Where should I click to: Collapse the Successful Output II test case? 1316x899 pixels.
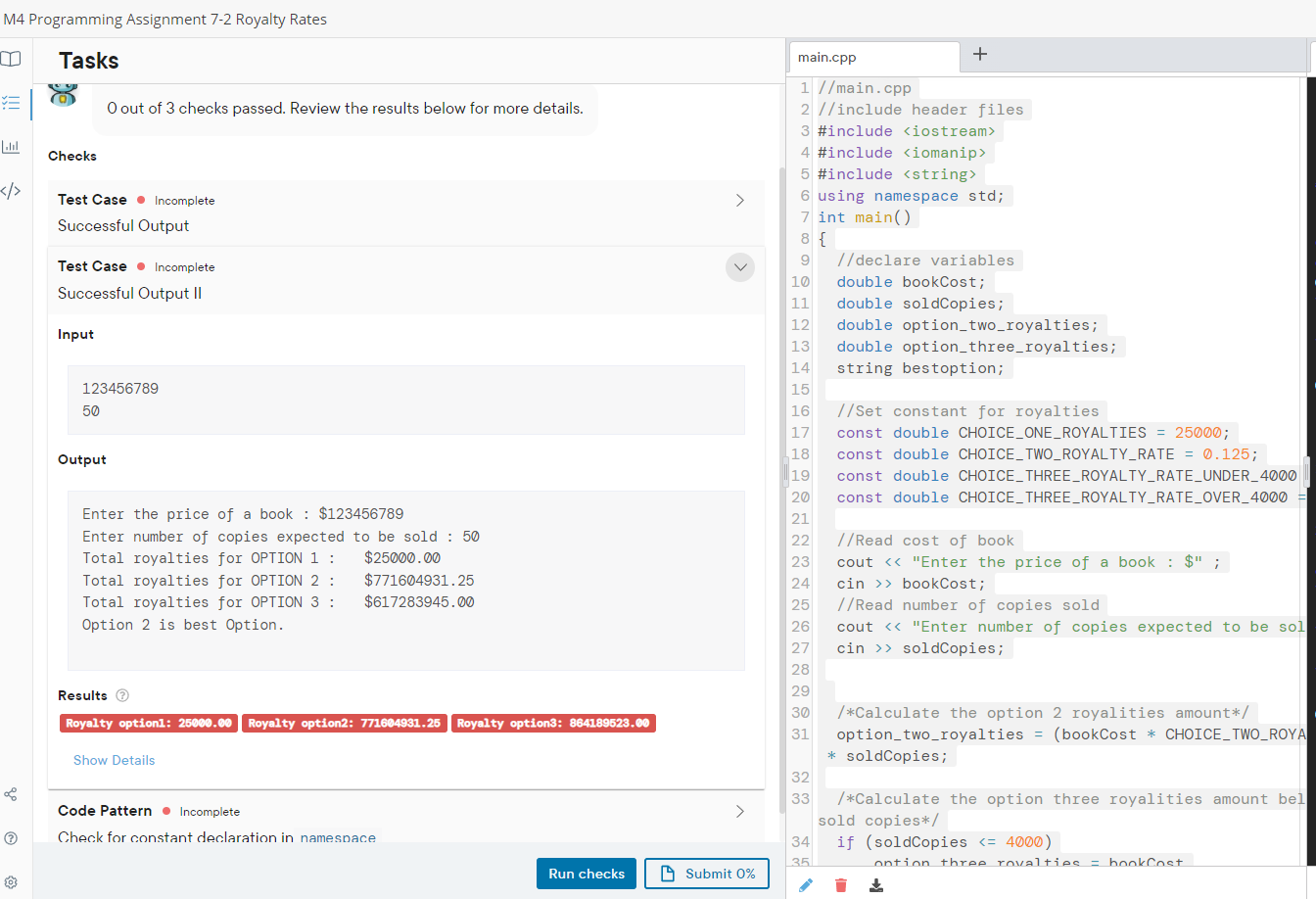pyautogui.click(x=740, y=266)
